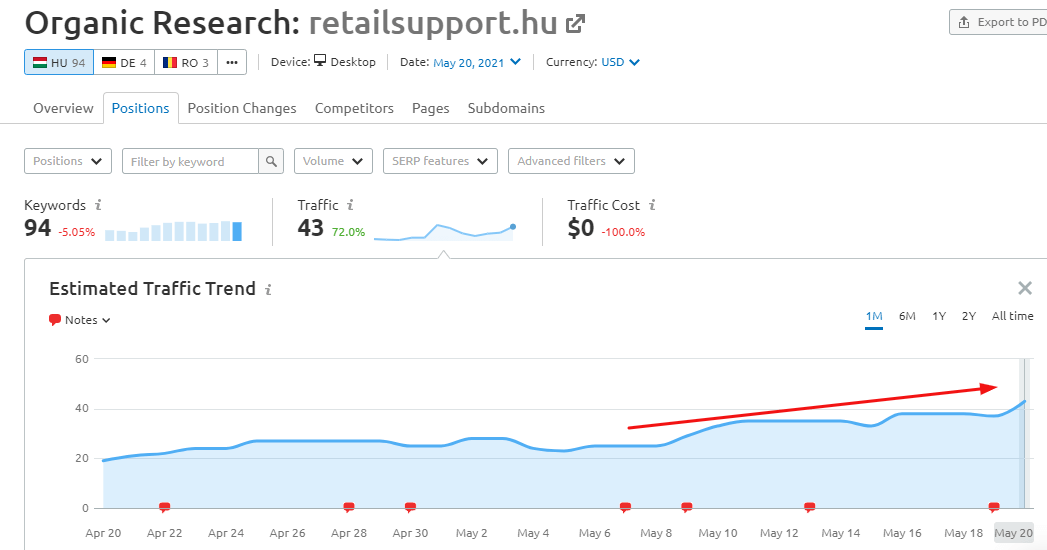This screenshot has width=1047, height=550.
Task: Click Keywords info icon
Action: point(98,205)
